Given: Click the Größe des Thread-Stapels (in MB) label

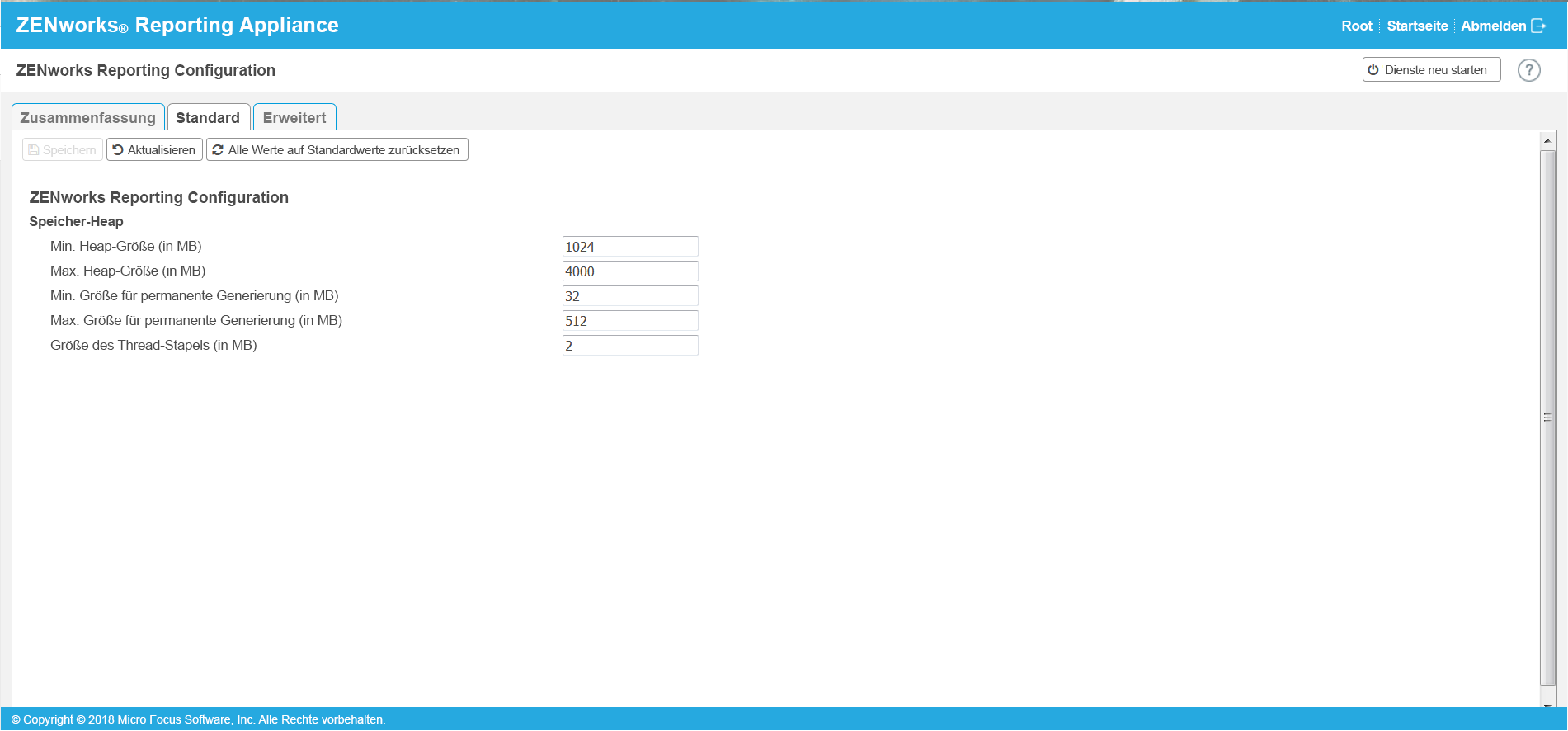Looking at the screenshot, I should [153, 345].
